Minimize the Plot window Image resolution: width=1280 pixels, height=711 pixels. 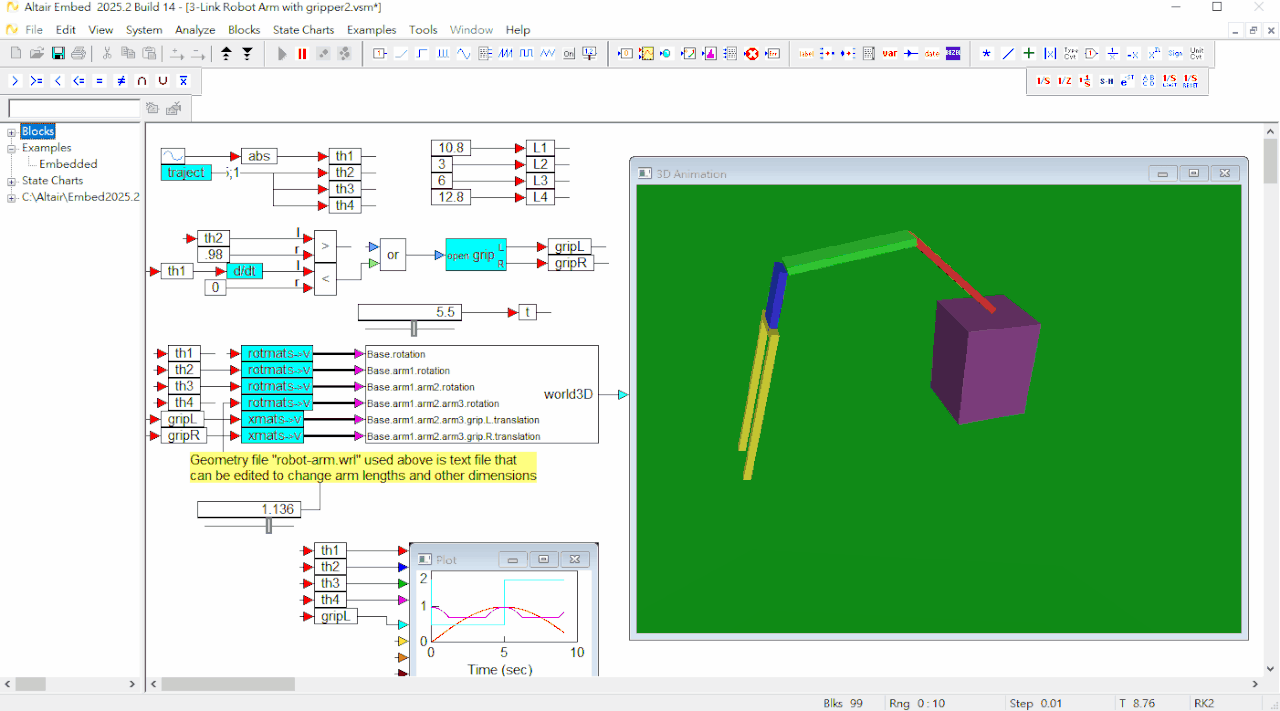[x=511, y=559]
